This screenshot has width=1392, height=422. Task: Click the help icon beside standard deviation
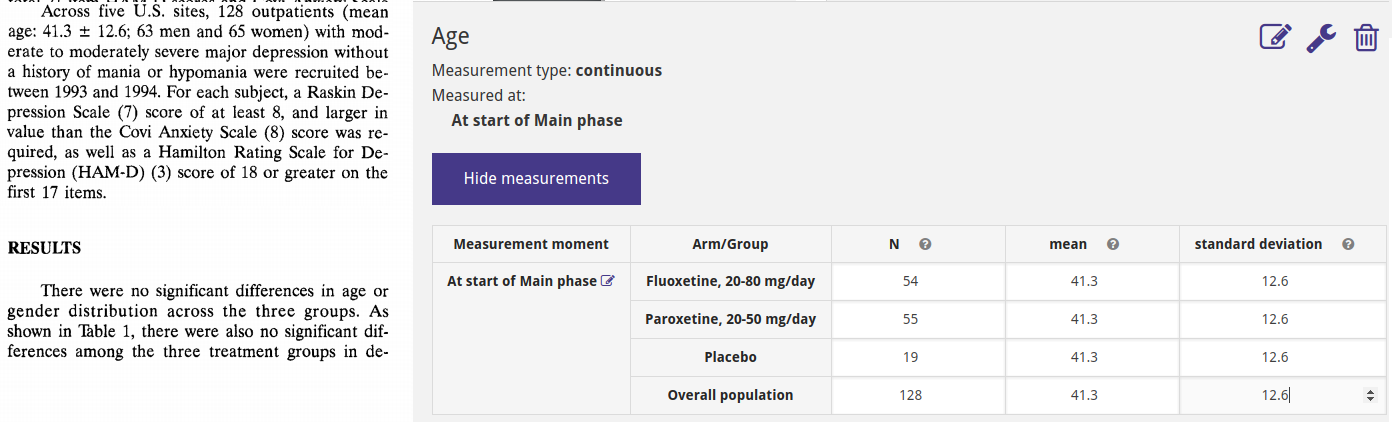pos(1348,244)
